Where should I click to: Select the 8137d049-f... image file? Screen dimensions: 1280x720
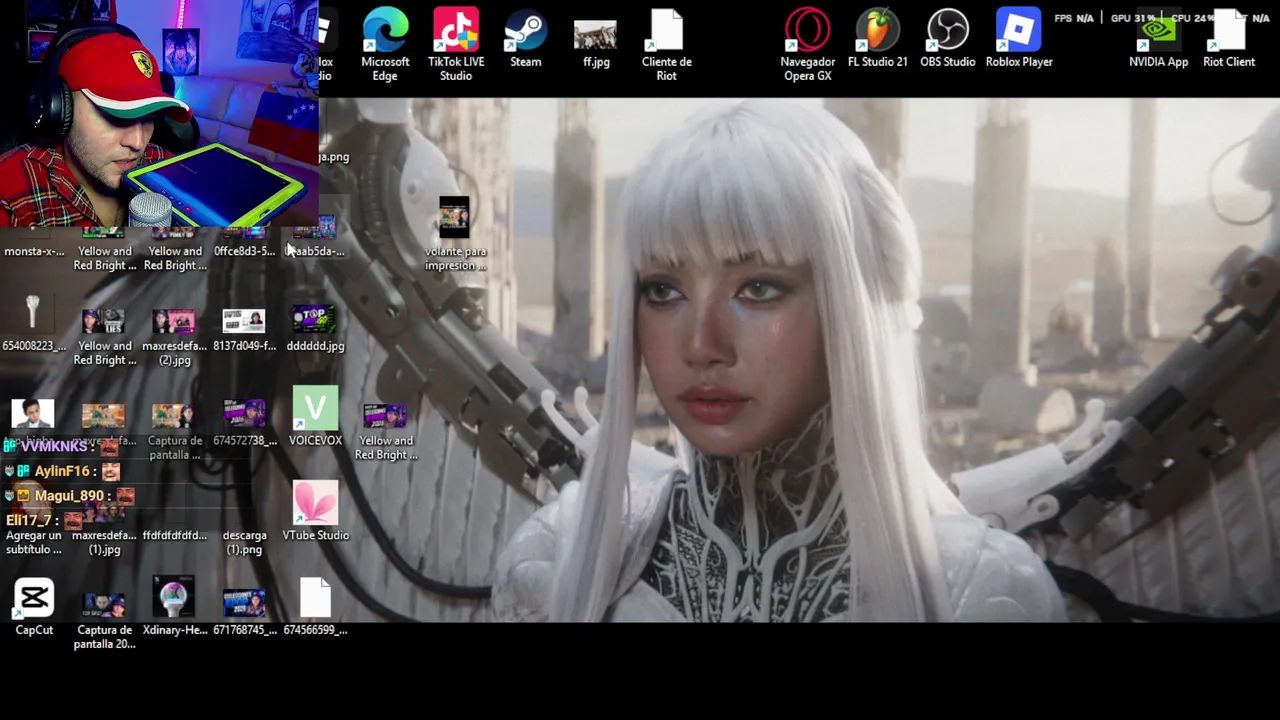pyautogui.click(x=244, y=329)
